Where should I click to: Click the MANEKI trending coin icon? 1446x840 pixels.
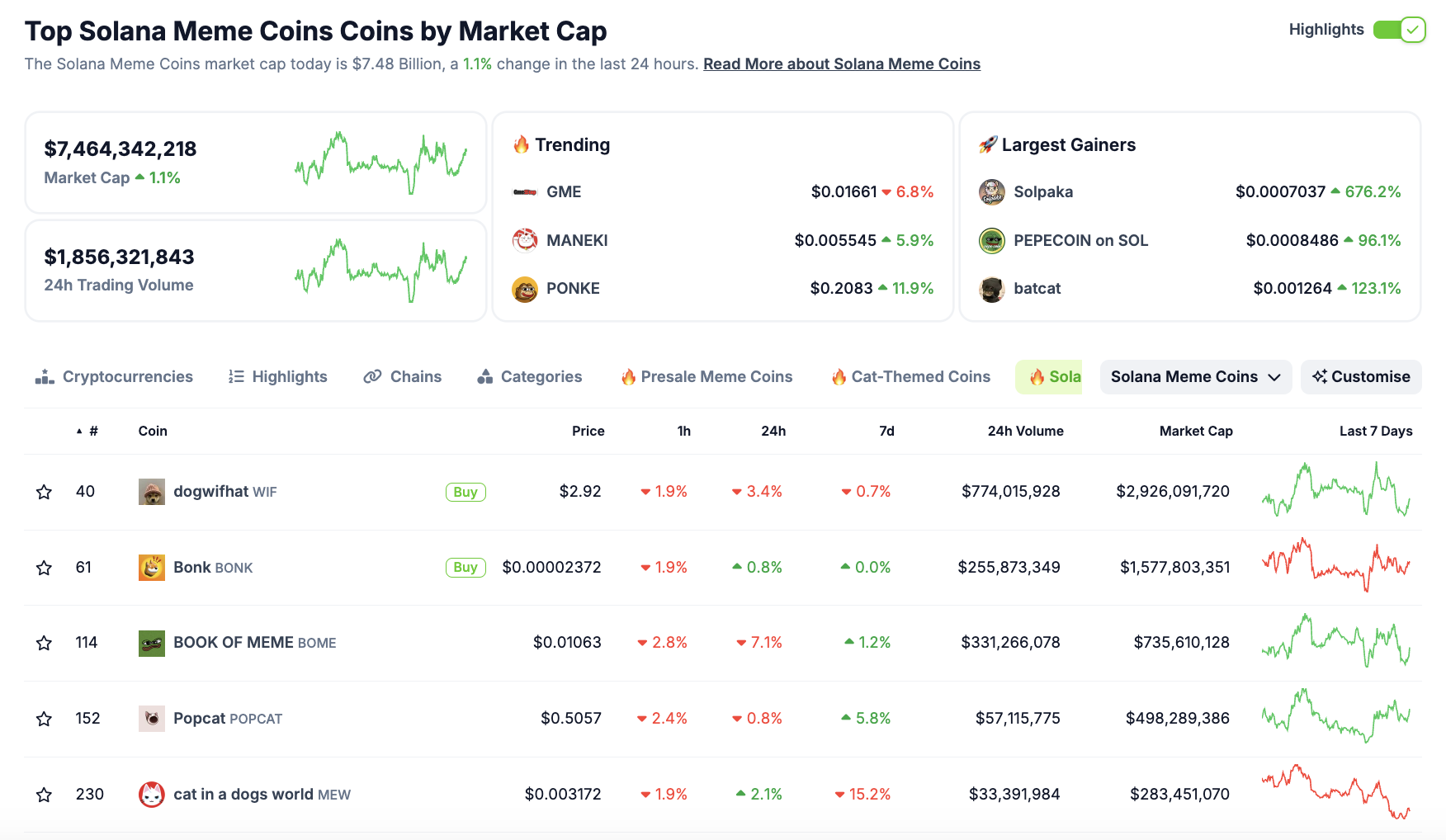pos(525,240)
